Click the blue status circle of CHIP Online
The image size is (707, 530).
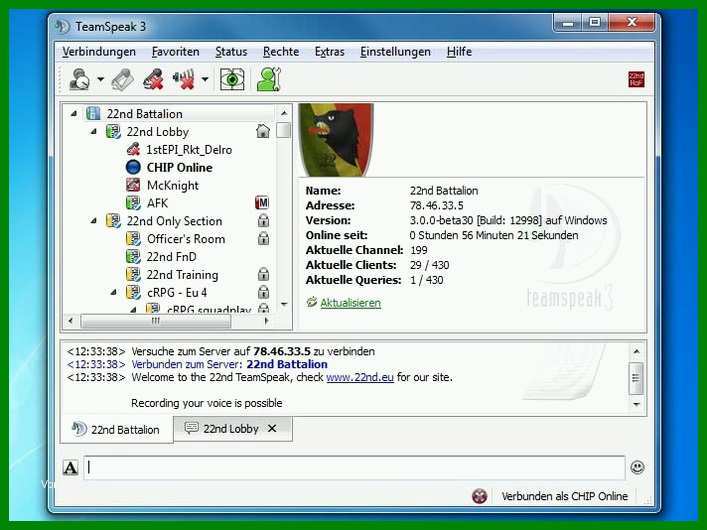click(x=133, y=167)
